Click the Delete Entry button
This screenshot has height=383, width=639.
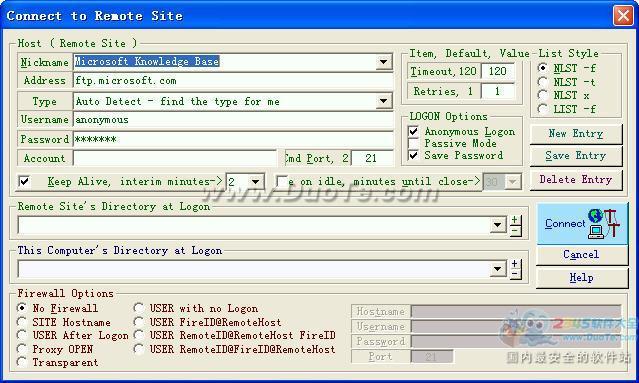coord(576,180)
